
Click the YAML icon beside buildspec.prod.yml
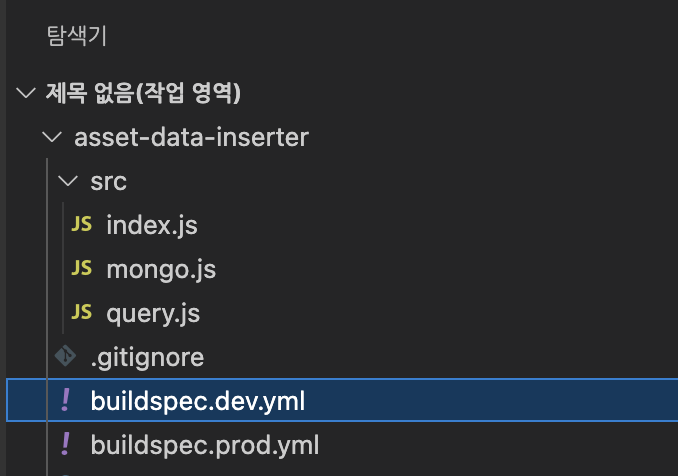65,443
